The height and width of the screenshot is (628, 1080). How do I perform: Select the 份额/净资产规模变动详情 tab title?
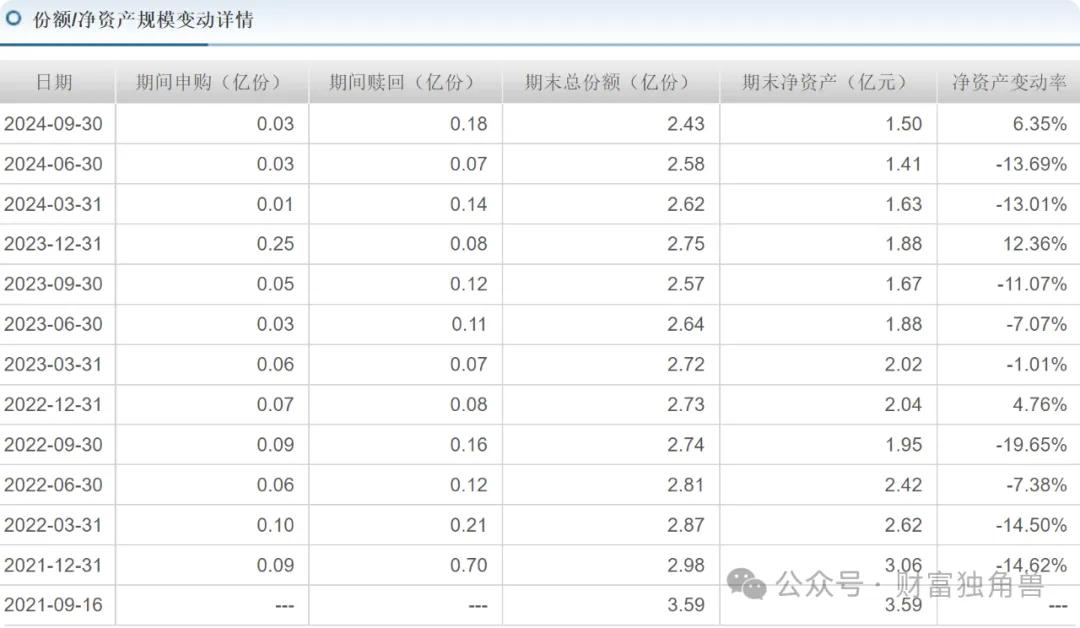[x=143, y=19]
